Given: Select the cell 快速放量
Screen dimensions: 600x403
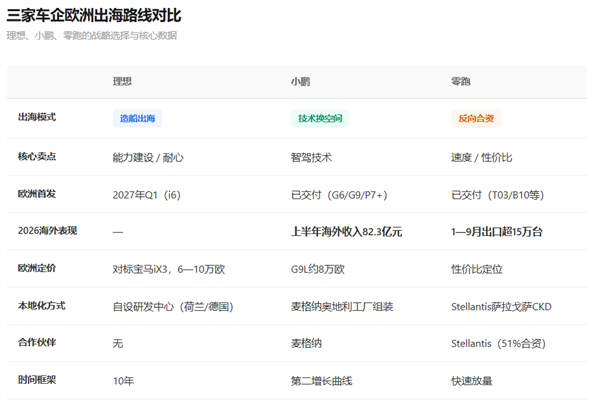Looking at the screenshot, I should tap(472, 381).
